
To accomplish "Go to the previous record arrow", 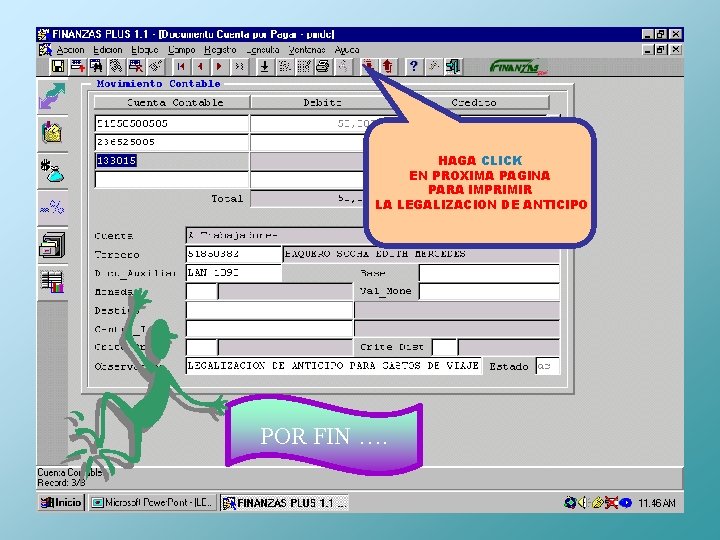I will coord(200,67).
